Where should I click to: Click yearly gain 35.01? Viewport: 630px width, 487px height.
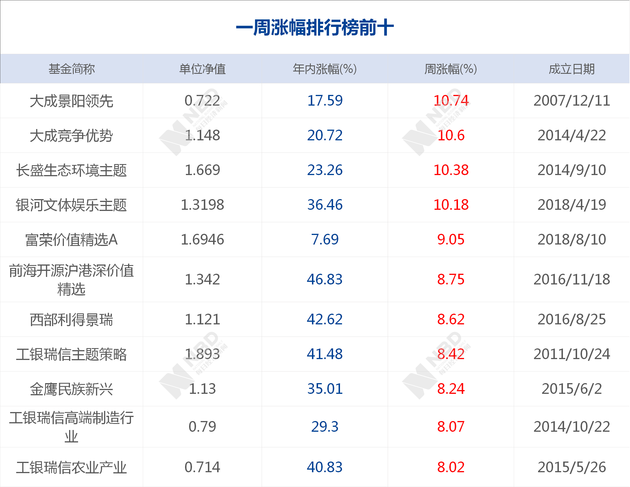click(x=325, y=389)
